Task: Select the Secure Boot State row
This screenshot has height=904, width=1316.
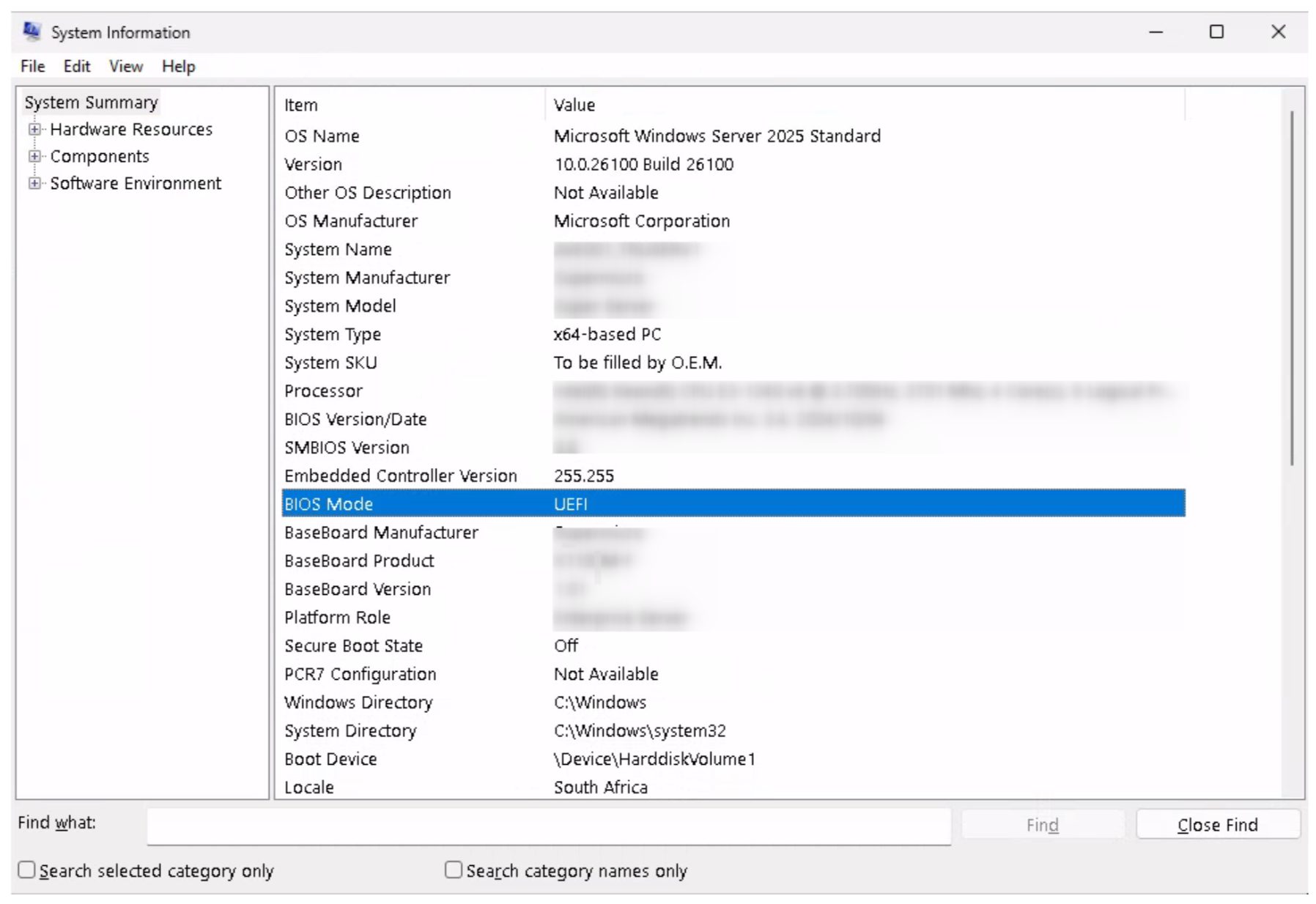Action: click(x=353, y=645)
